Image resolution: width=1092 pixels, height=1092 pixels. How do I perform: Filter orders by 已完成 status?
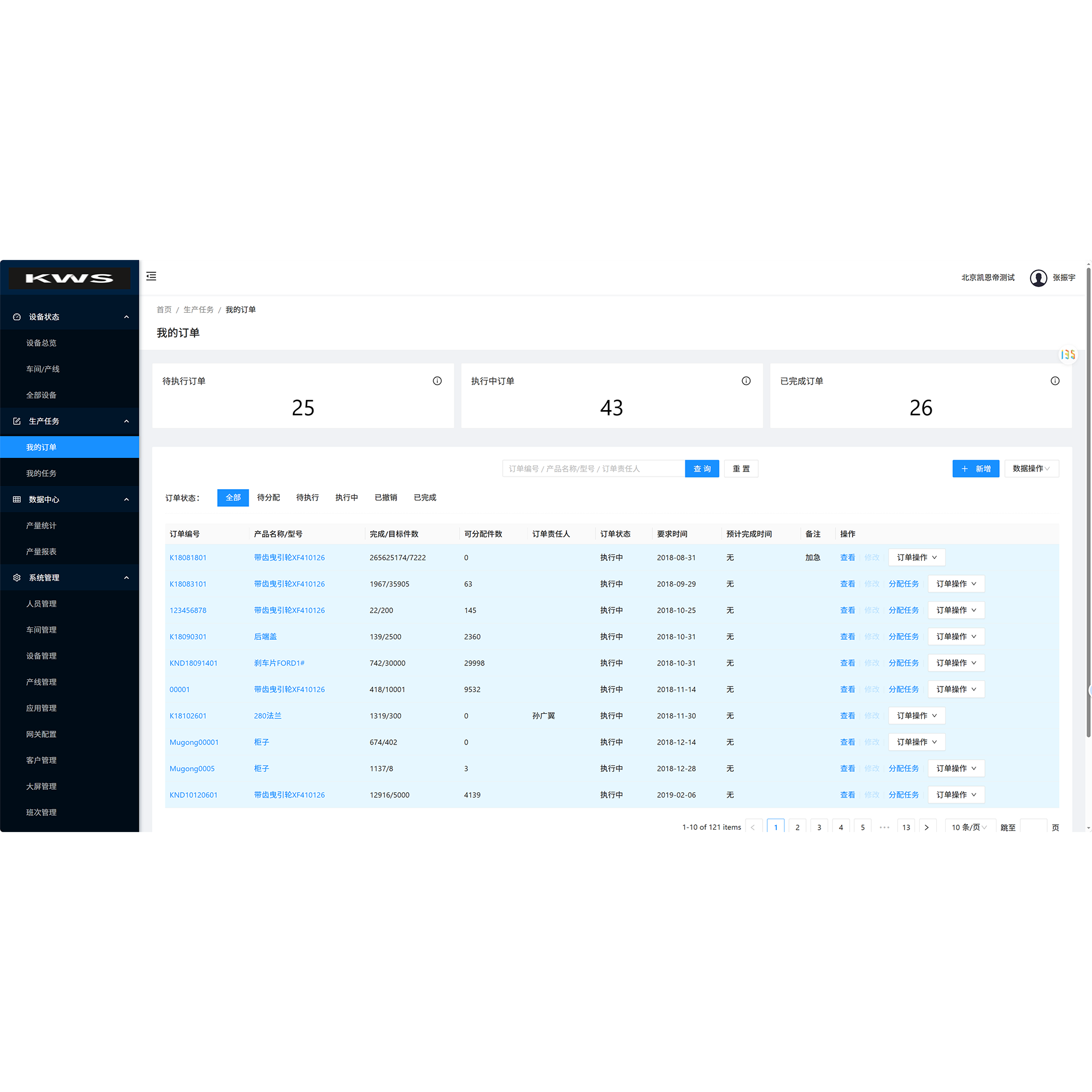click(x=425, y=498)
